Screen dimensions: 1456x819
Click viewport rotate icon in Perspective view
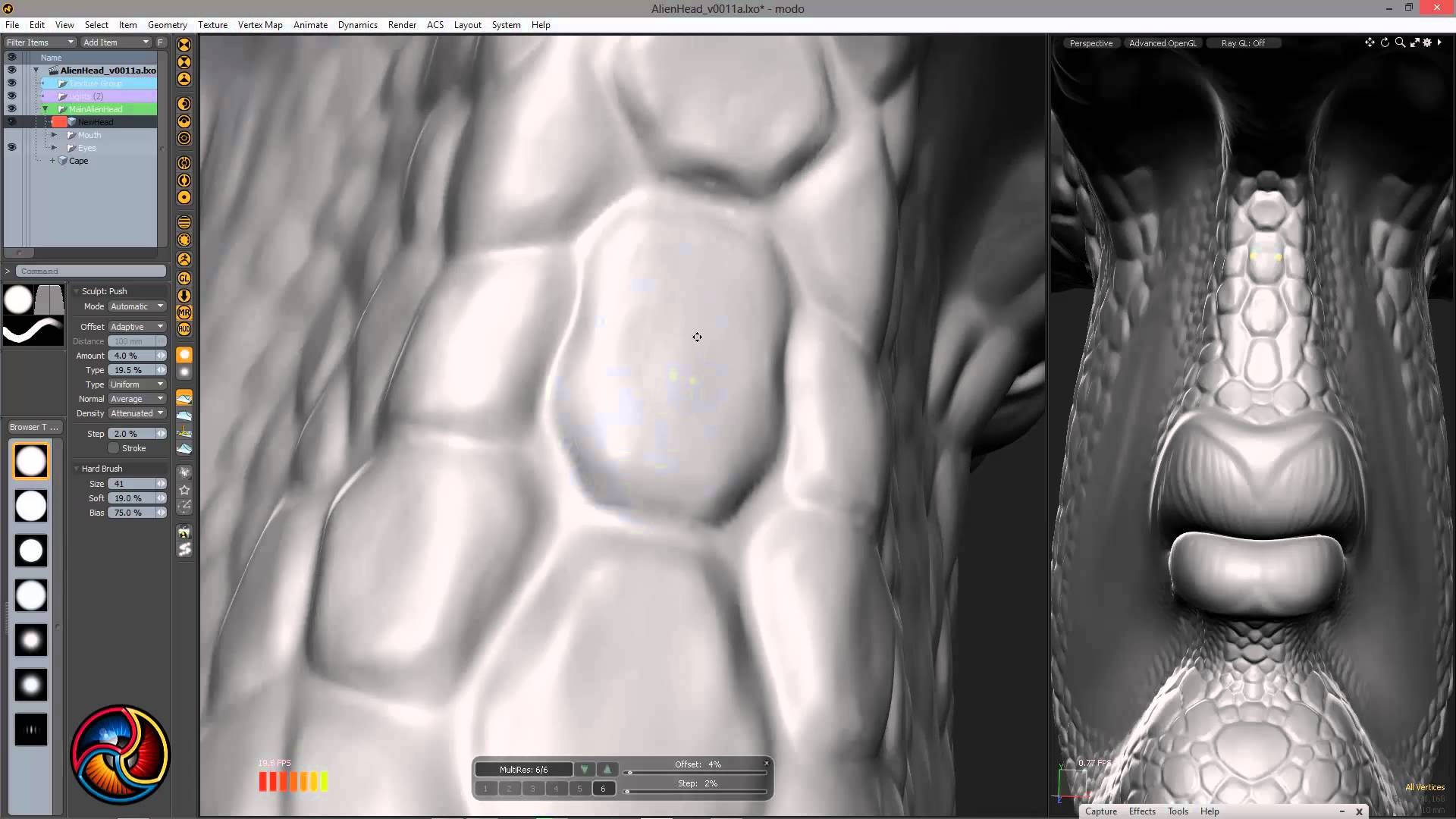[x=1385, y=42]
